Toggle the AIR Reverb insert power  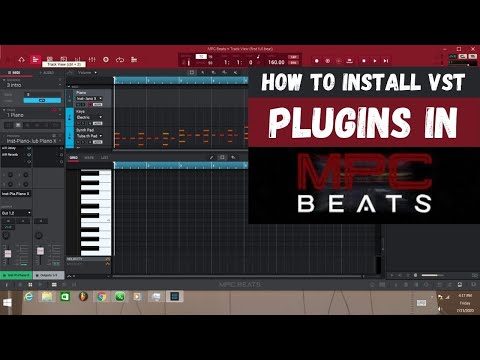point(29,155)
